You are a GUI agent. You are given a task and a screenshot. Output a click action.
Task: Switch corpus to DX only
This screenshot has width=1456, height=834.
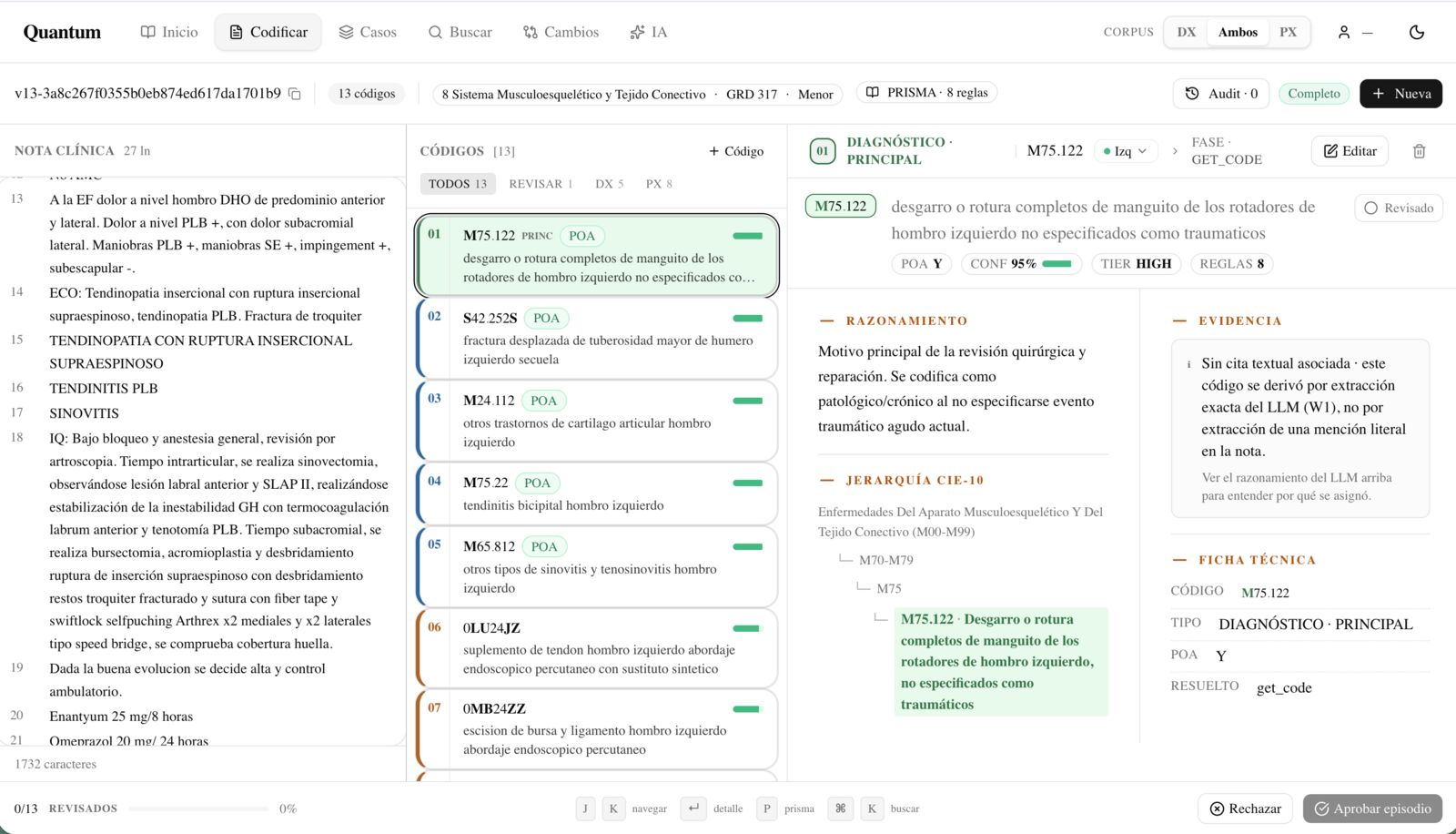1186,31
